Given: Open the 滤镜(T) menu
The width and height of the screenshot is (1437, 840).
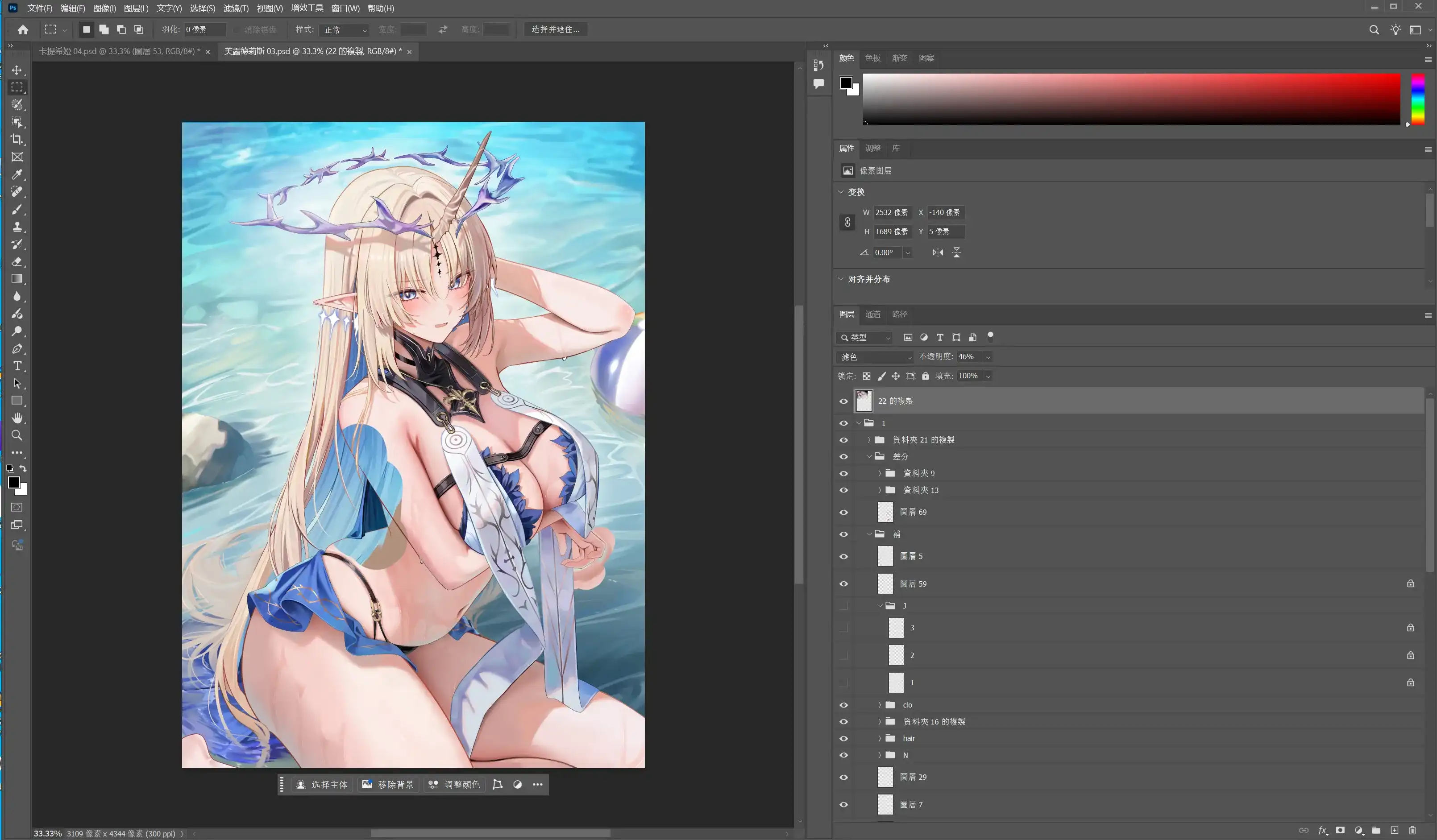Looking at the screenshot, I should [x=236, y=8].
